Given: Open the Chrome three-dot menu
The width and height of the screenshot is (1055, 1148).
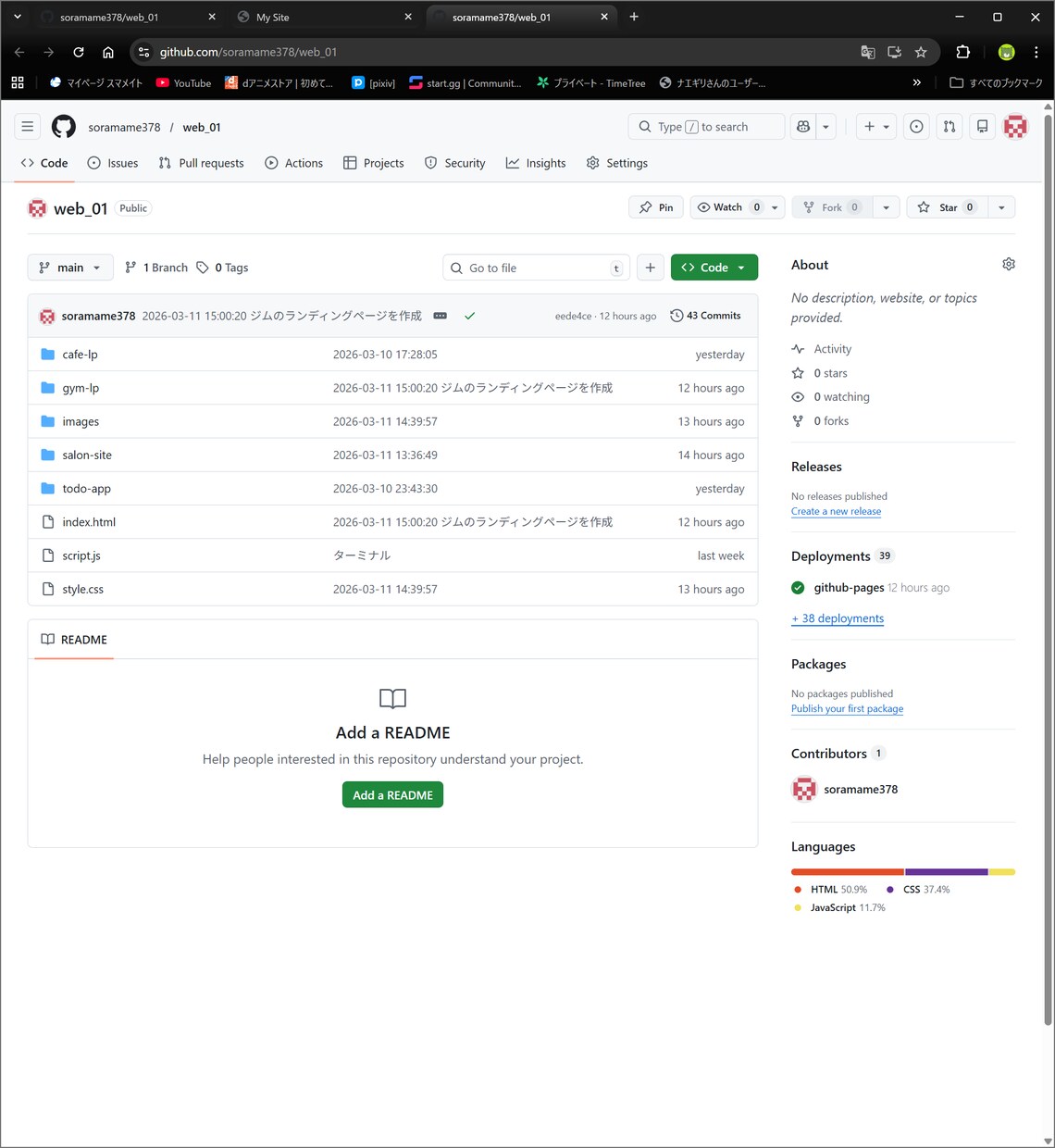Looking at the screenshot, I should coord(1036,52).
